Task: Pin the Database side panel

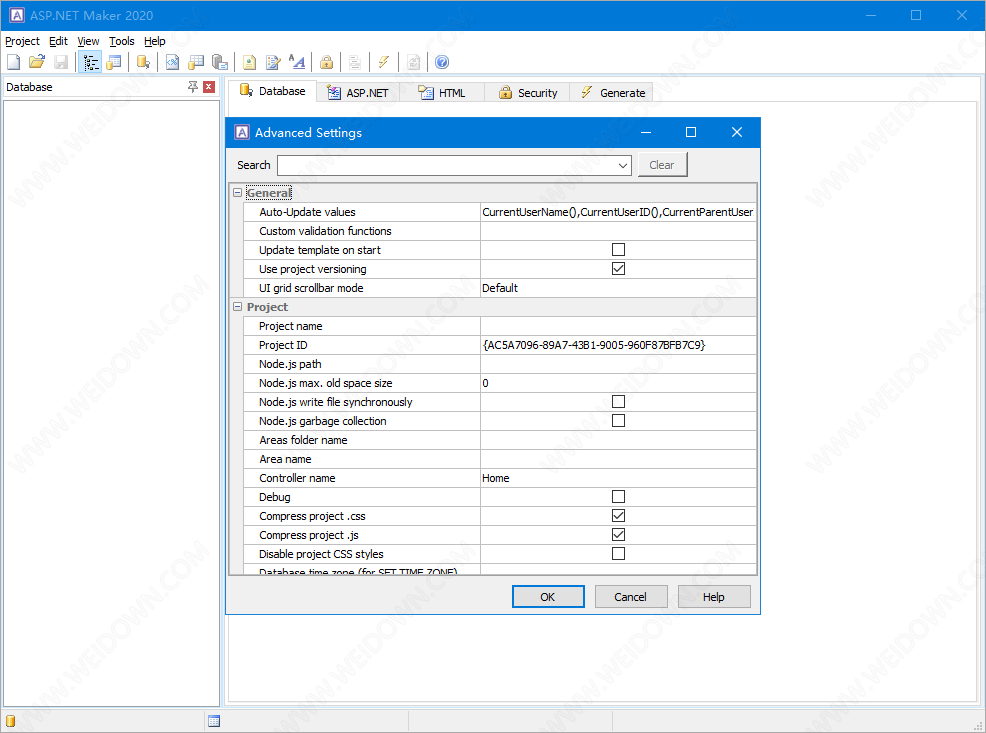Action: pyautogui.click(x=193, y=87)
